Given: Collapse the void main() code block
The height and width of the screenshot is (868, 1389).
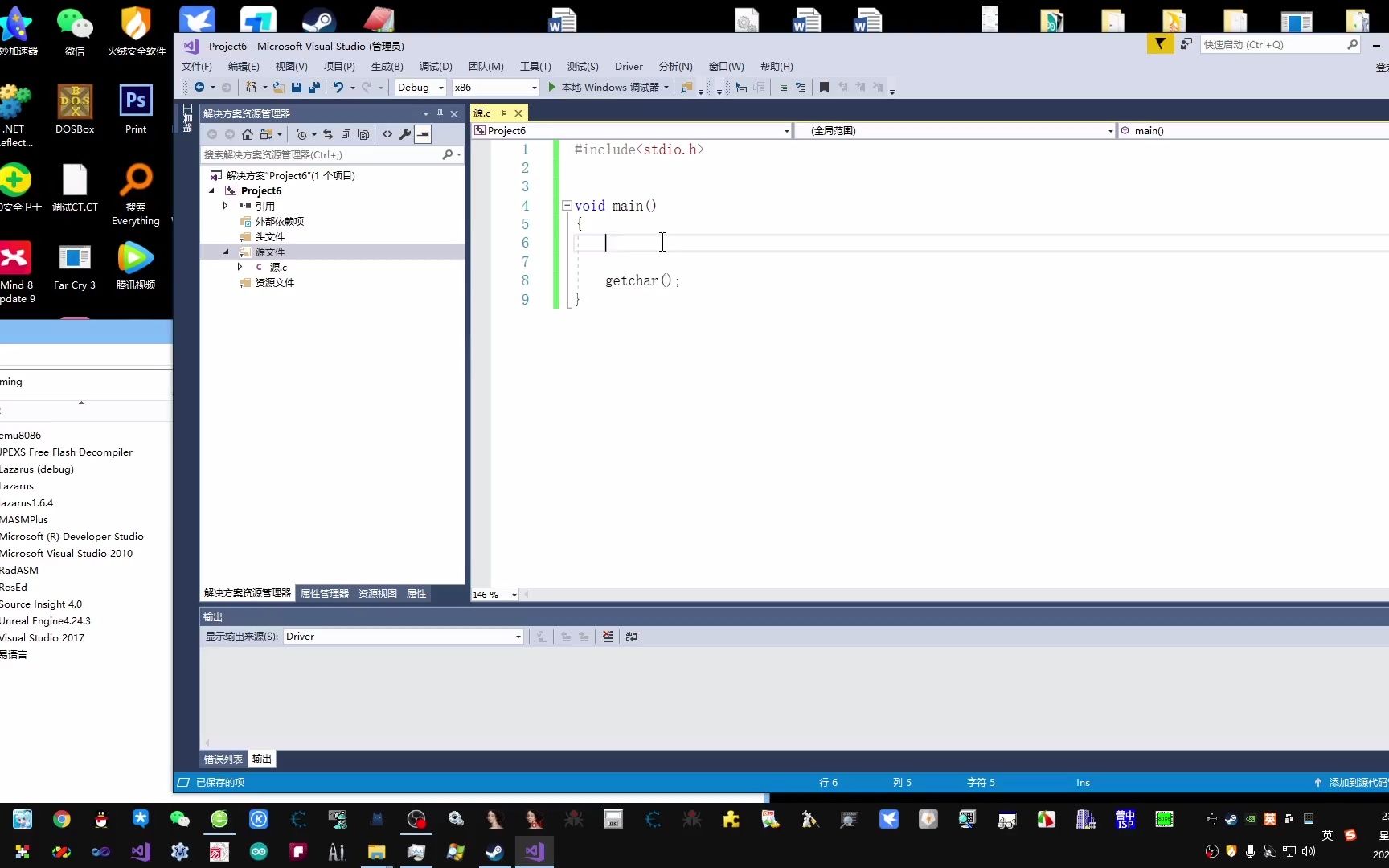Looking at the screenshot, I should (x=567, y=206).
